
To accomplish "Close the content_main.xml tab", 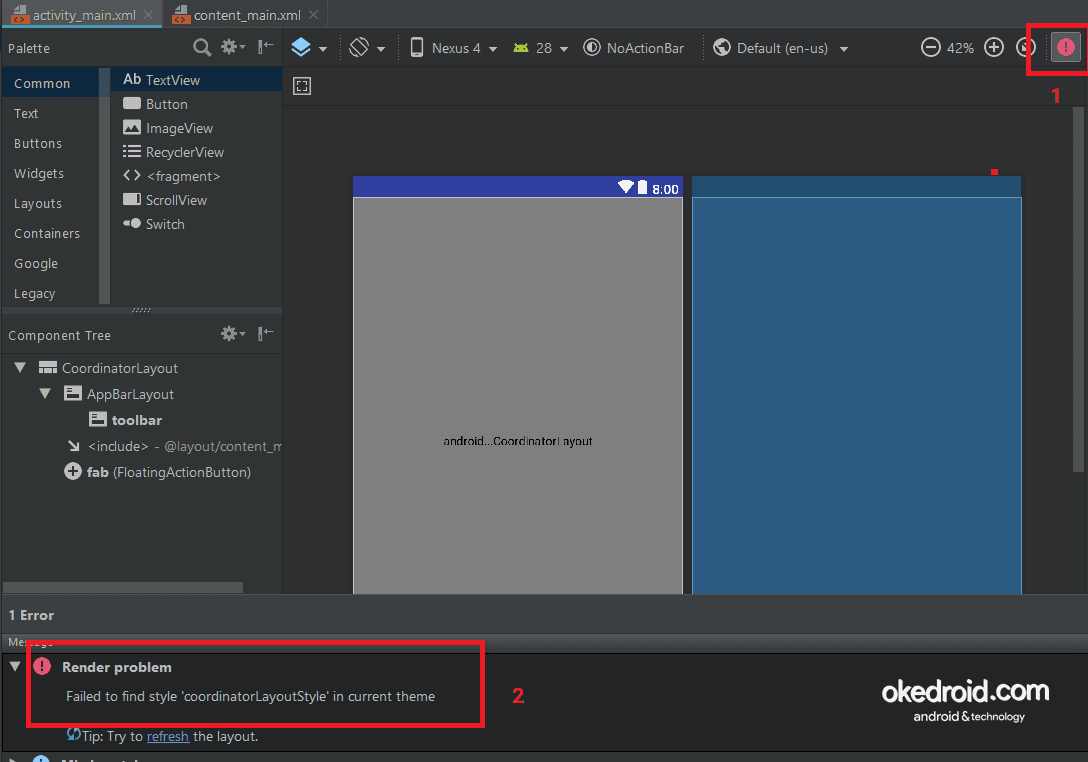I will coord(314,15).
